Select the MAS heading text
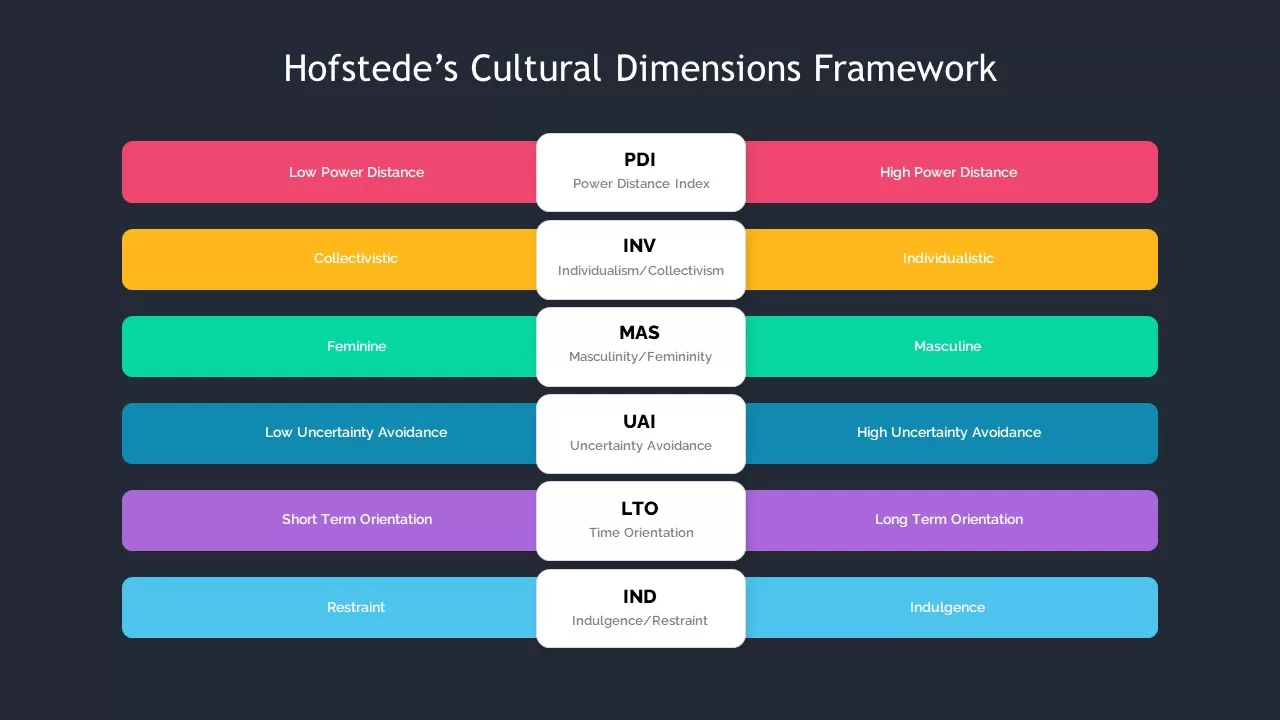Viewport: 1280px width, 720px height. click(x=640, y=333)
